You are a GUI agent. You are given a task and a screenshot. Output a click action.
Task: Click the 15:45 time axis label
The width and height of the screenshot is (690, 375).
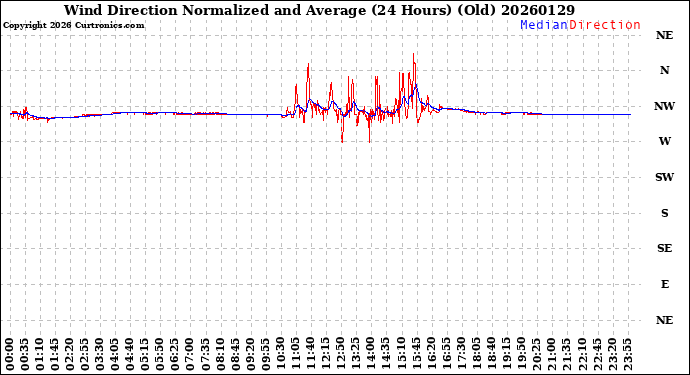[416, 355]
